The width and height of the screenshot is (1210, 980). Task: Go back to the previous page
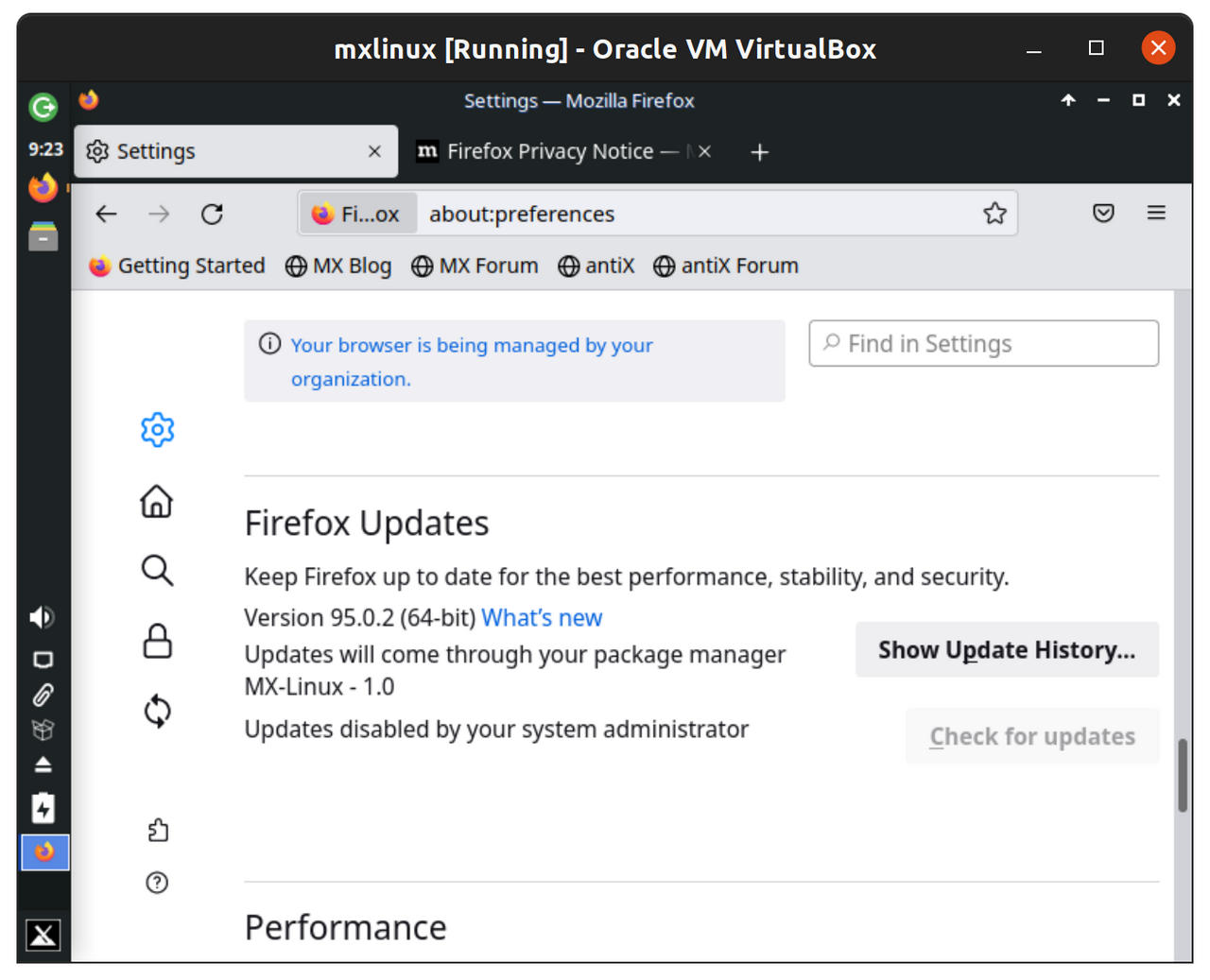click(107, 215)
